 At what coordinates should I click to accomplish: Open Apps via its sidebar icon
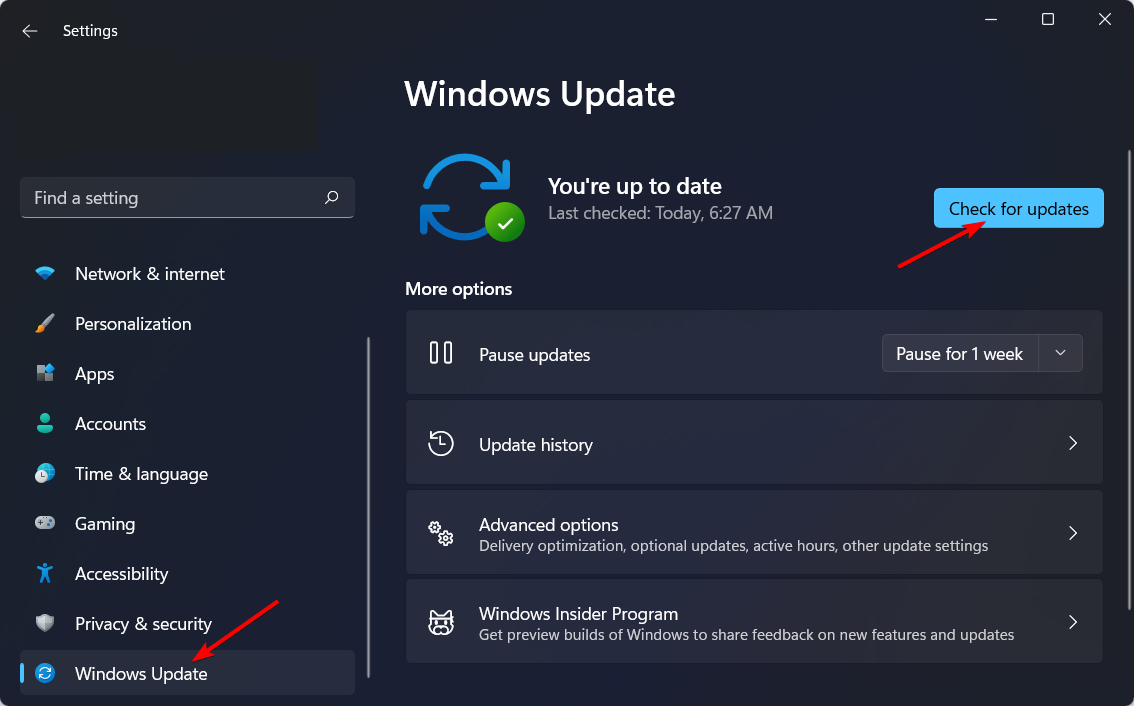tap(45, 373)
